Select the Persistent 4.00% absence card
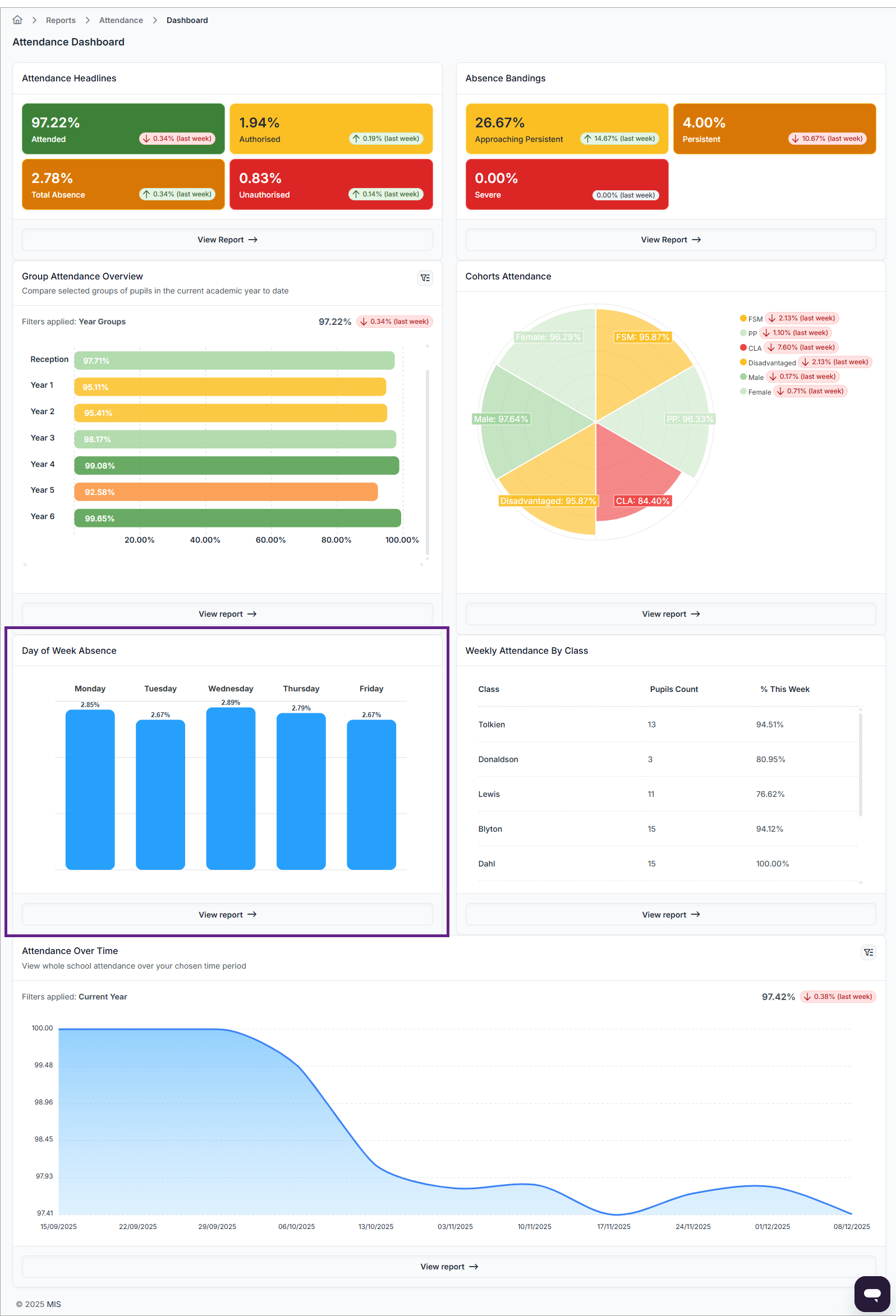Screen dimensions: 896x1316 774,129
